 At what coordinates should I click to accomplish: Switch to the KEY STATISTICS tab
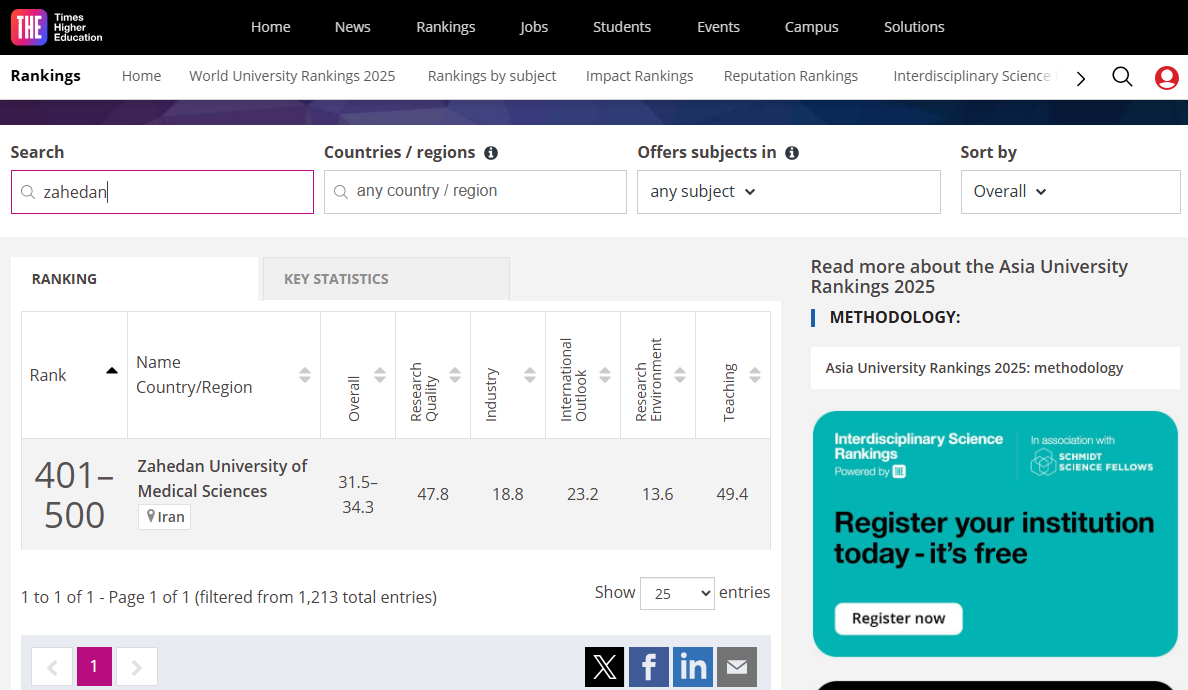pyautogui.click(x=386, y=279)
